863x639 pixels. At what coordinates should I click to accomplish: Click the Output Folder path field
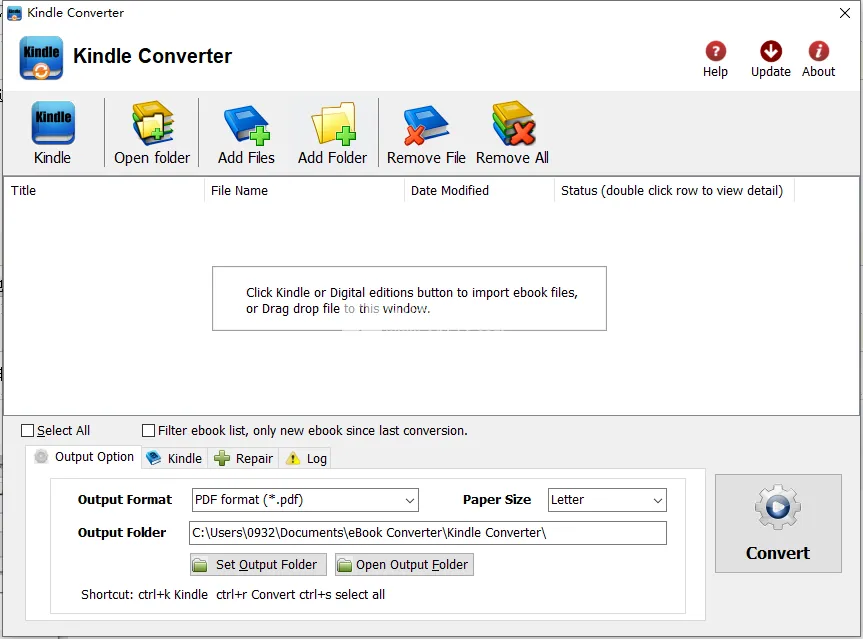point(428,533)
